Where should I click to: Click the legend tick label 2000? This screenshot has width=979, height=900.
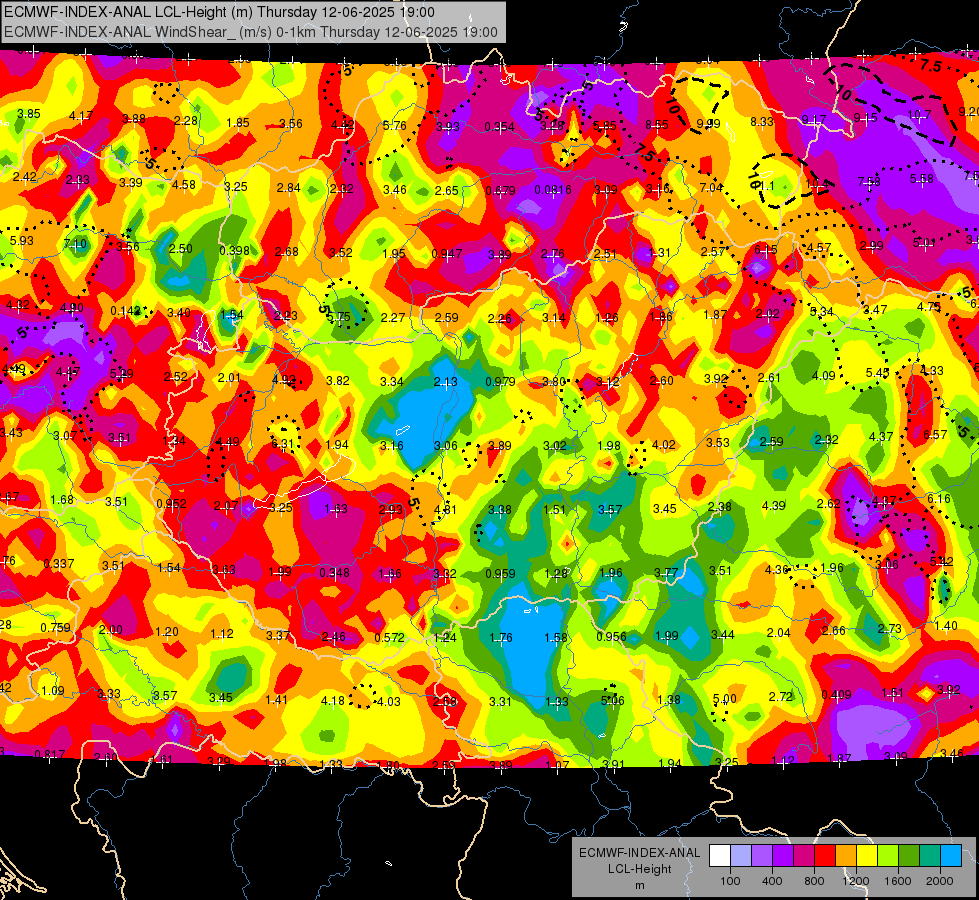point(939,881)
